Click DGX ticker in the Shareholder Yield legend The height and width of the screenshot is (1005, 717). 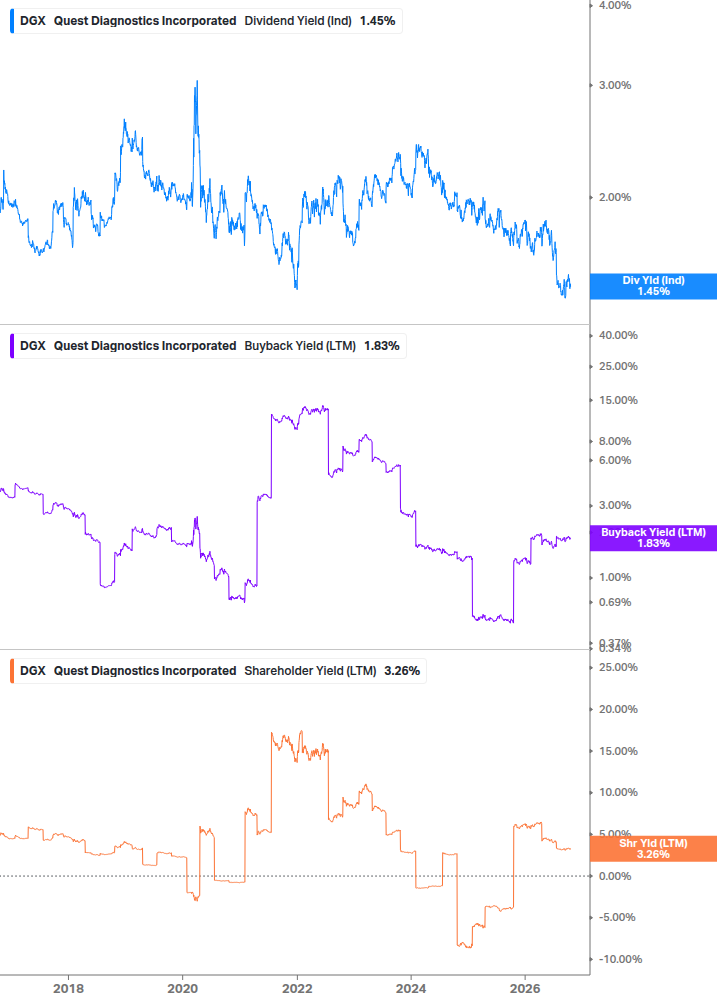click(33, 670)
